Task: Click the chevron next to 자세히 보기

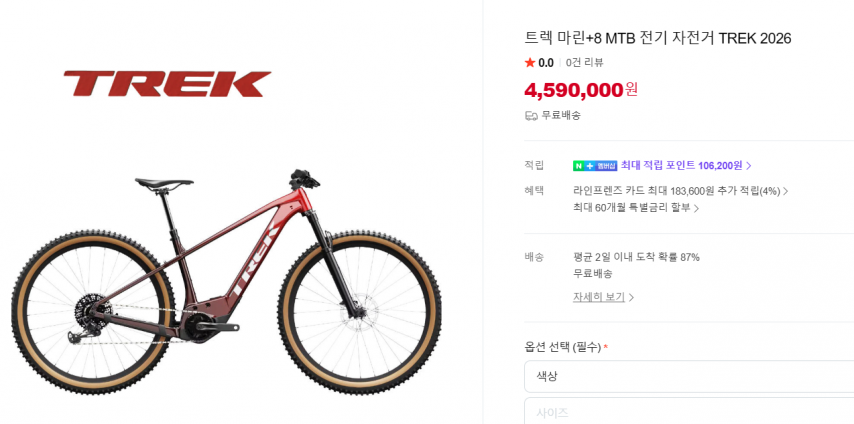Action: 631,298
